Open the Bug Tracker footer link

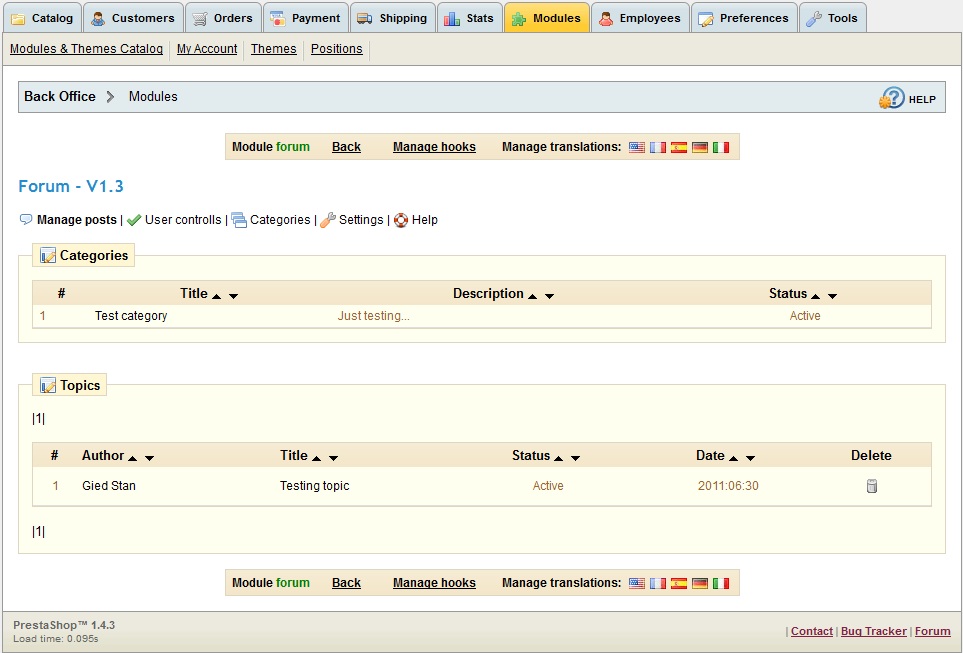pyautogui.click(x=873, y=631)
